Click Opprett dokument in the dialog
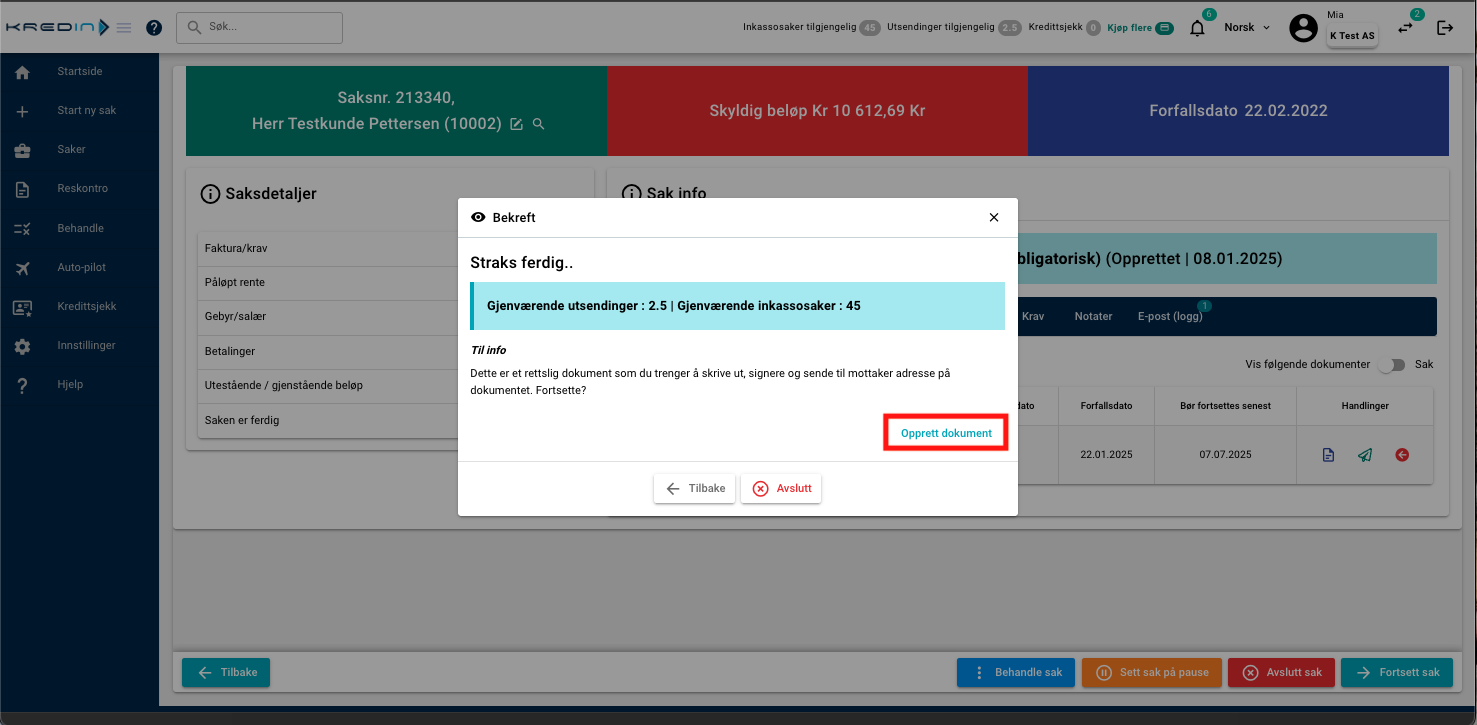Screen dimensions: 1477x725 [x=946, y=433]
